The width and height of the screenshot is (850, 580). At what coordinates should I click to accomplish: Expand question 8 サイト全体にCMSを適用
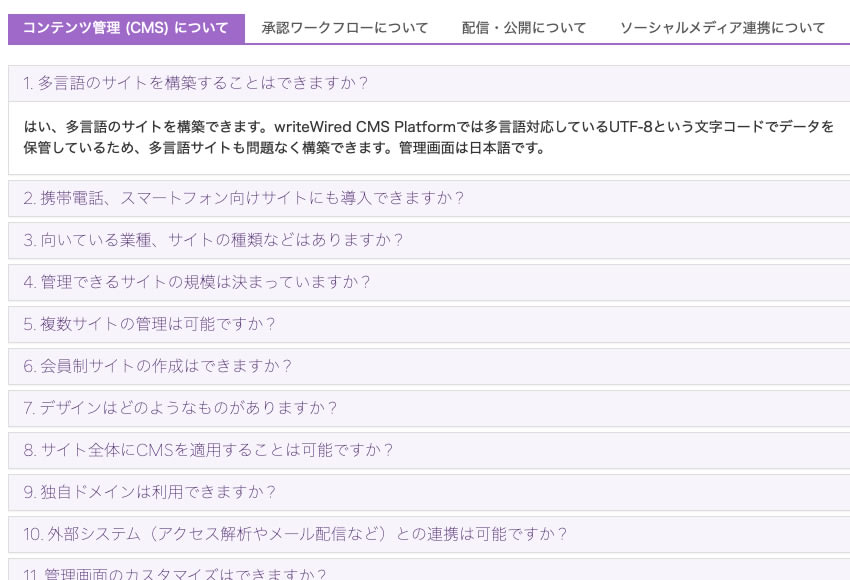click(x=429, y=450)
